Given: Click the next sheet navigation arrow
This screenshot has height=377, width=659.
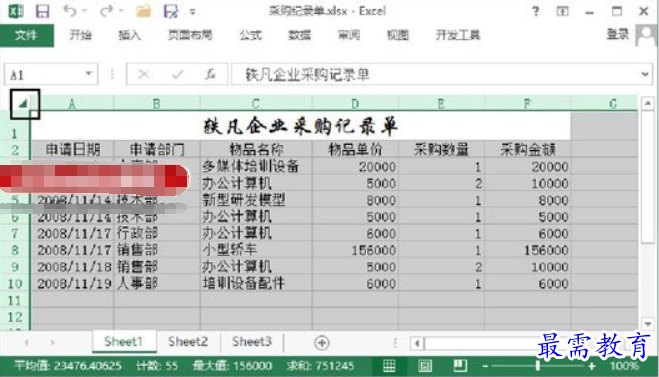Looking at the screenshot, I should pyautogui.click(x=53, y=343).
